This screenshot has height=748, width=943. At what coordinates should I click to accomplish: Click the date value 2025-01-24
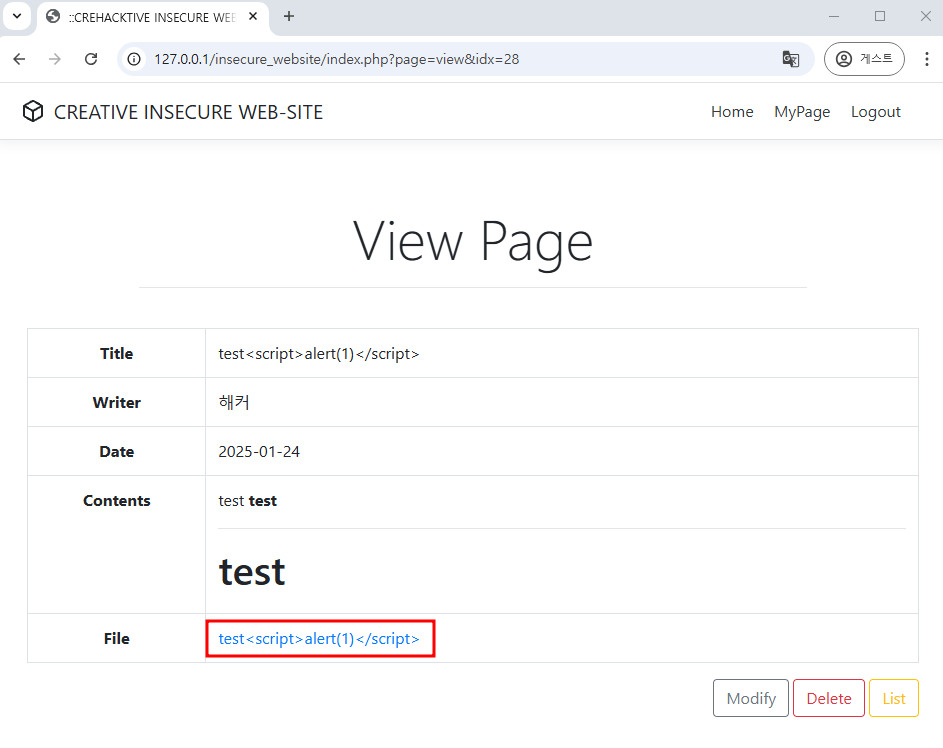259,452
